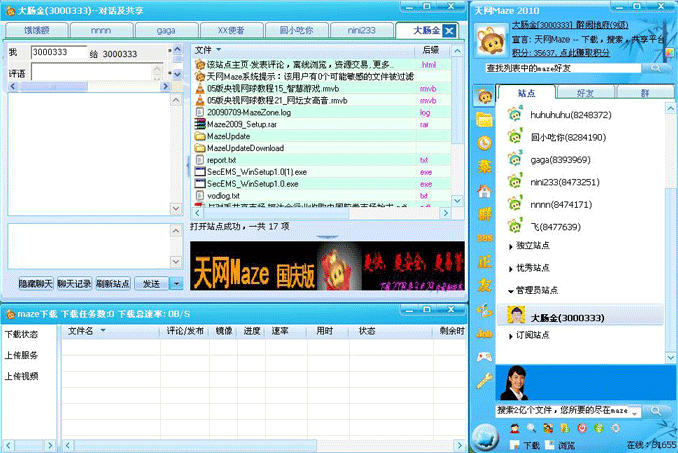Viewport: 678px width, 453px height.
Task: Click the wrench tool icon in sidebar
Action: (x=485, y=379)
